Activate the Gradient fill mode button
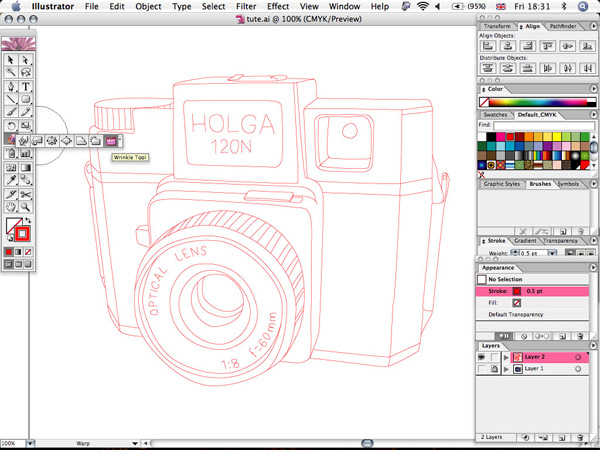600x450 pixels. 18,252
